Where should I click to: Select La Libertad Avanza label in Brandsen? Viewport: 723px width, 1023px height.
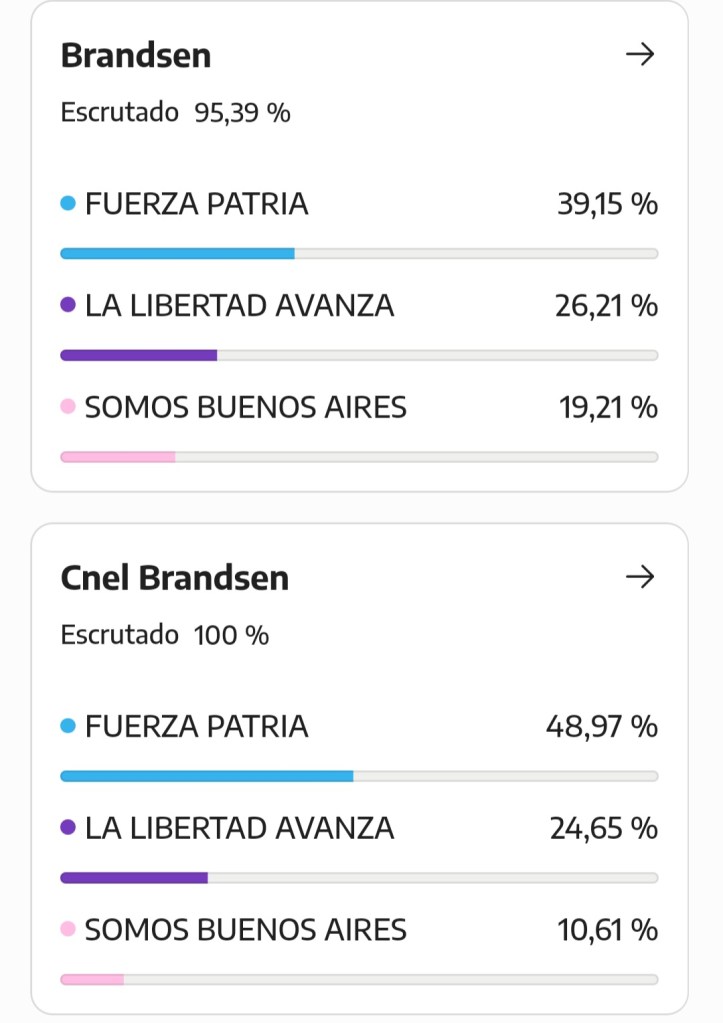point(240,305)
